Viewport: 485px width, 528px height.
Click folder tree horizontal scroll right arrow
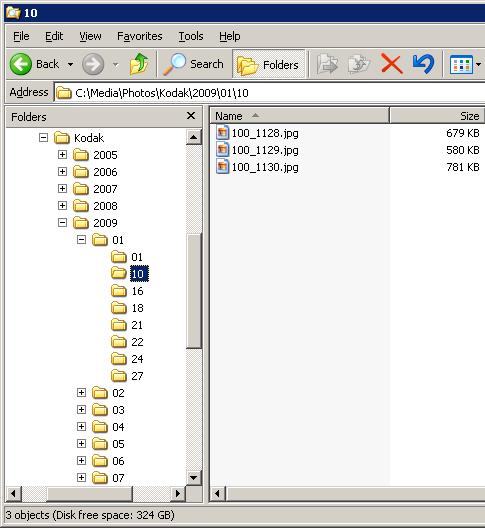[177, 494]
